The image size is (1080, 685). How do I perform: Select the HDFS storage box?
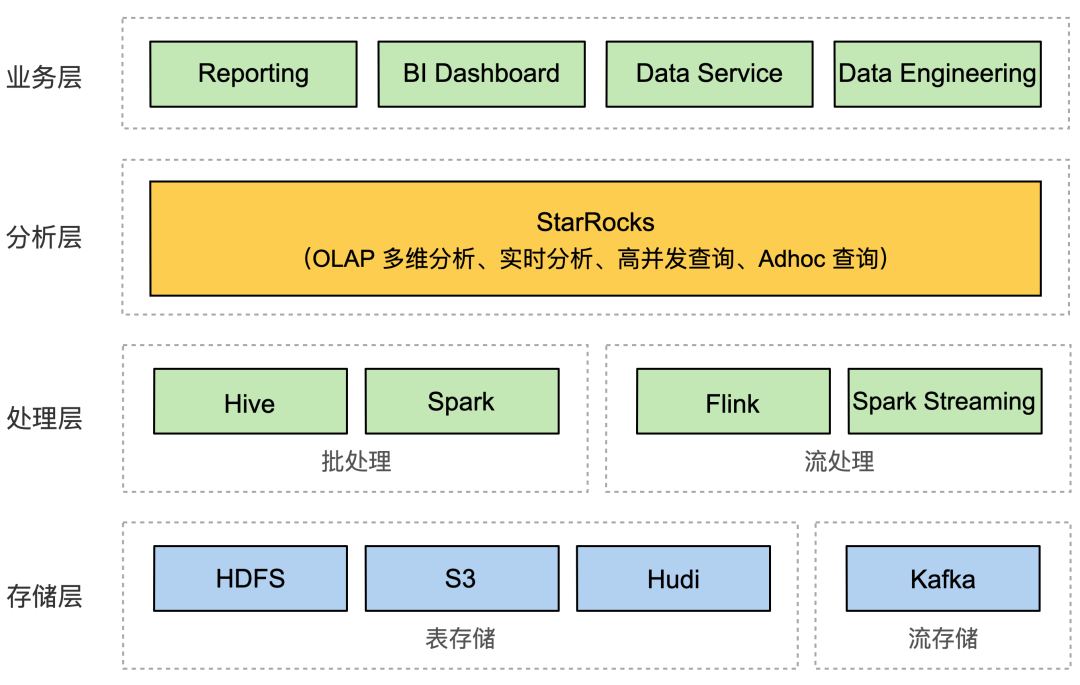pyautogui.click(x=251, y=579)
